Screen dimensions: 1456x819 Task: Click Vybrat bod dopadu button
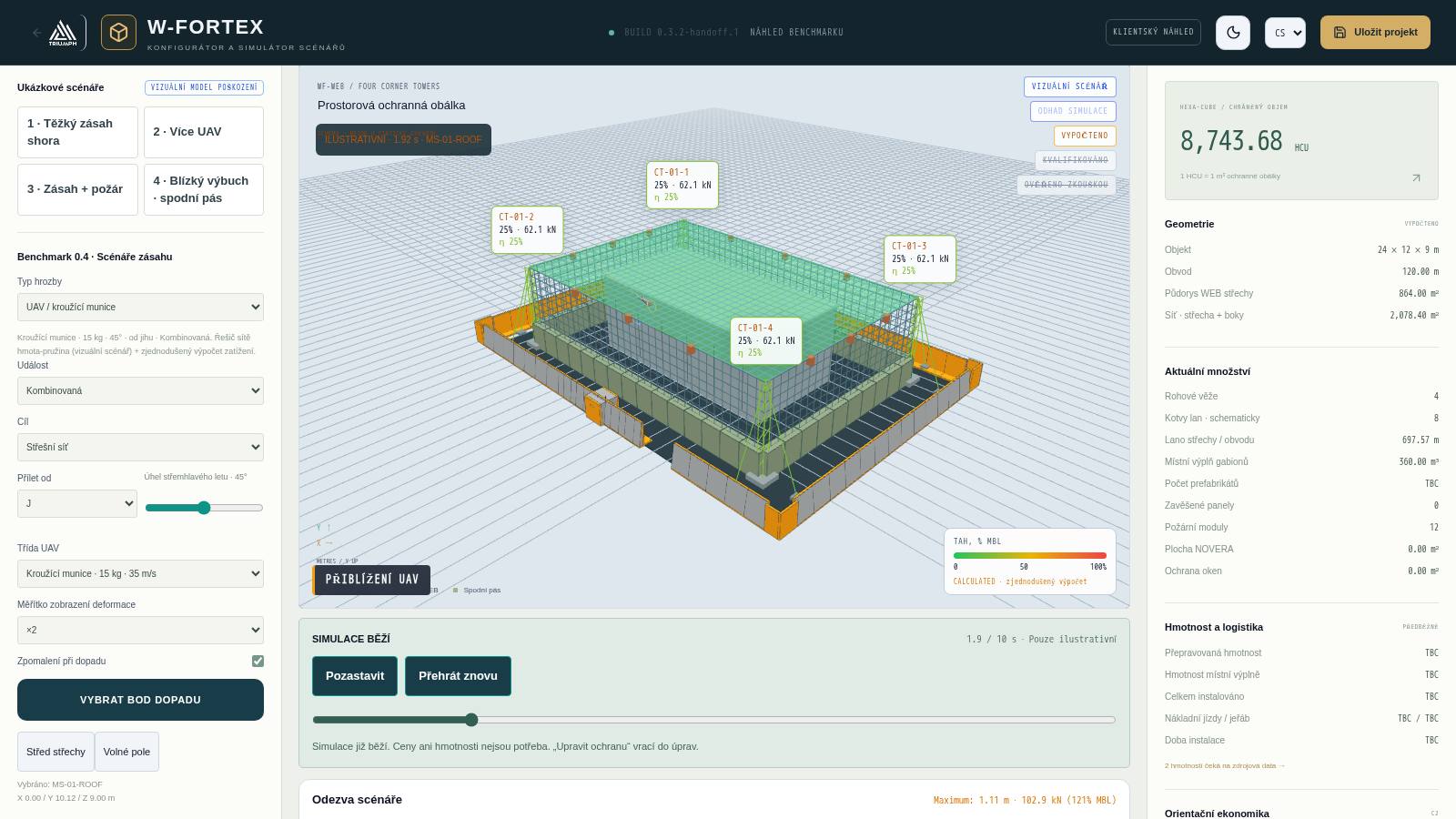click(140, 700)
